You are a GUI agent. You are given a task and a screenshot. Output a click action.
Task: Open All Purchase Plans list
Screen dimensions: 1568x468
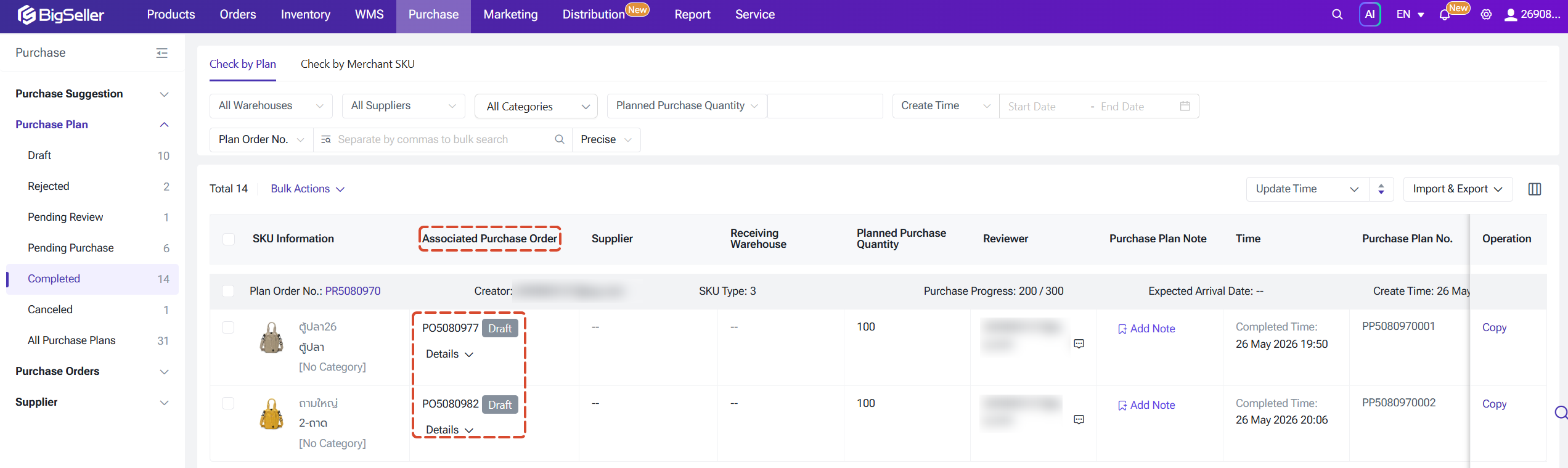[92, 340]
